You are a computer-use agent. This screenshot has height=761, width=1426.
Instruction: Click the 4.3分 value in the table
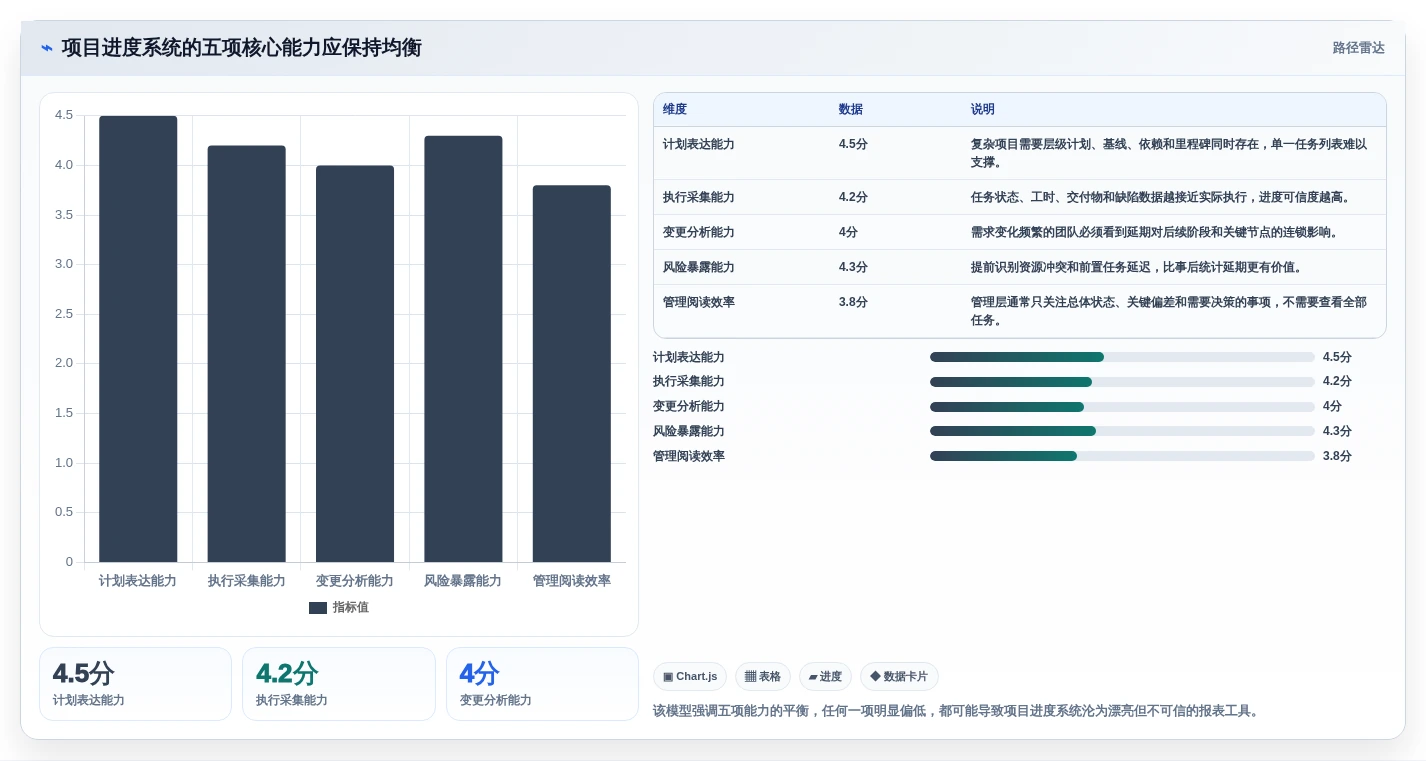point(853,267)
